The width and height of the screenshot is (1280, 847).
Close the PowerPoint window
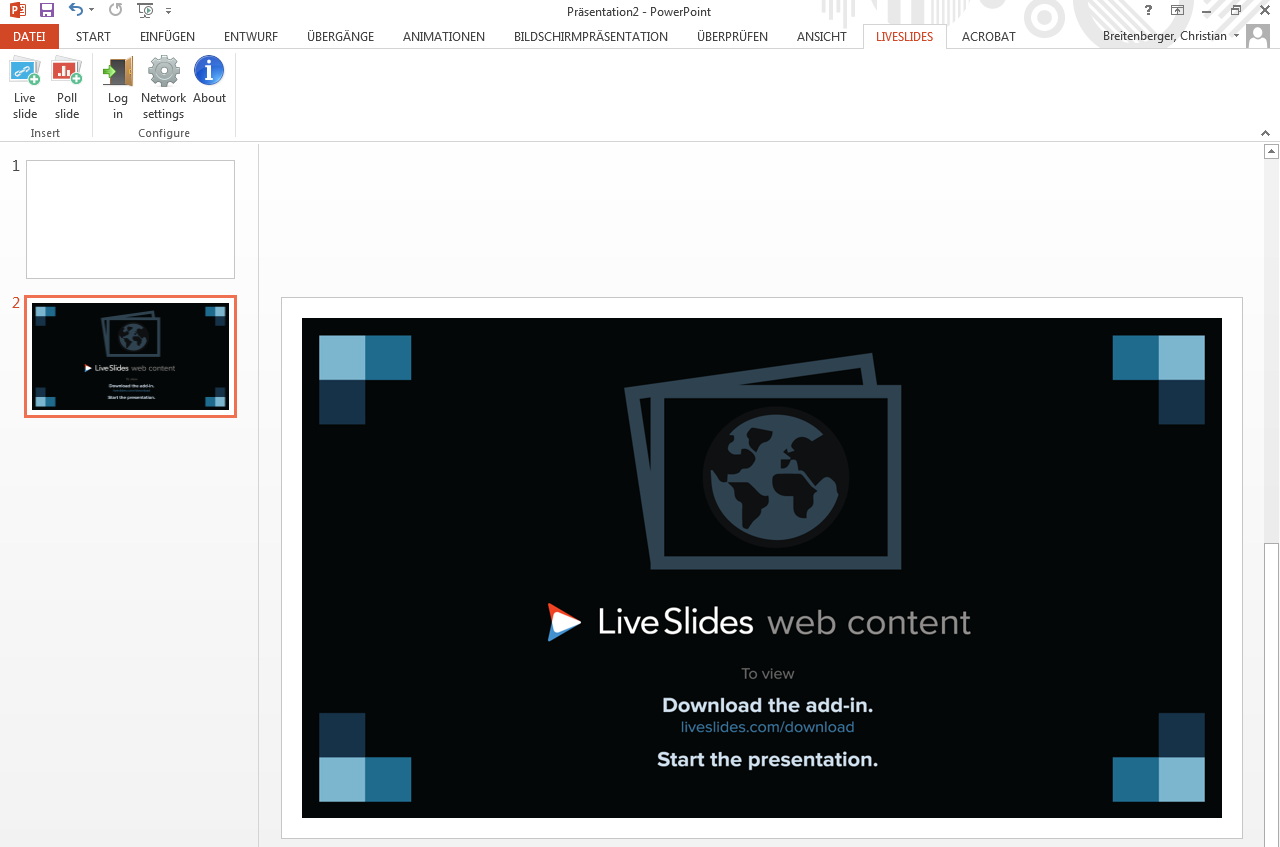(x=1264, y=10)
